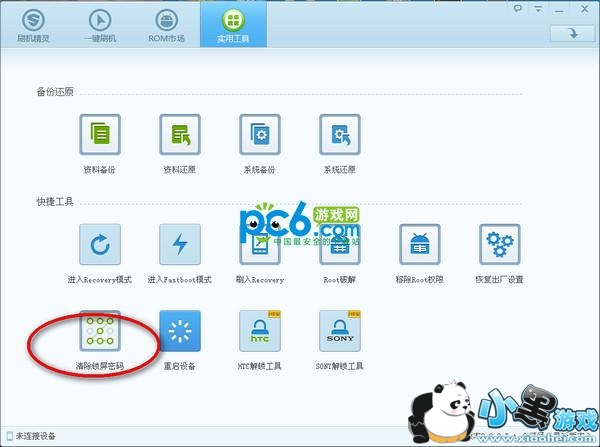Viewport: 600px width, 447px height.
Task: Click the 系统还原 label text
Action: (x=340, y=170)
